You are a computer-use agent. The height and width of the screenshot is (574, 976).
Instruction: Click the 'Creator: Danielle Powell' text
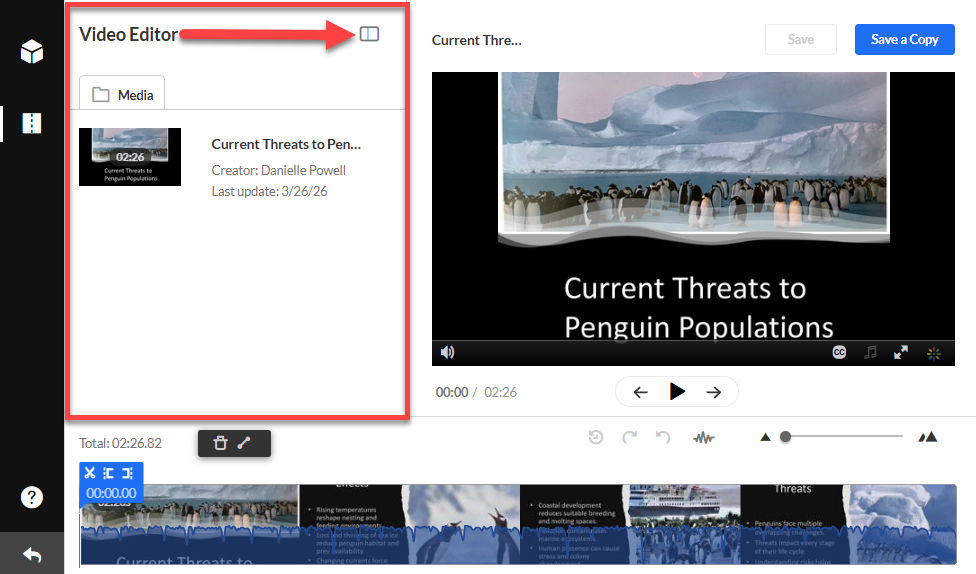[x=278, y=170]
